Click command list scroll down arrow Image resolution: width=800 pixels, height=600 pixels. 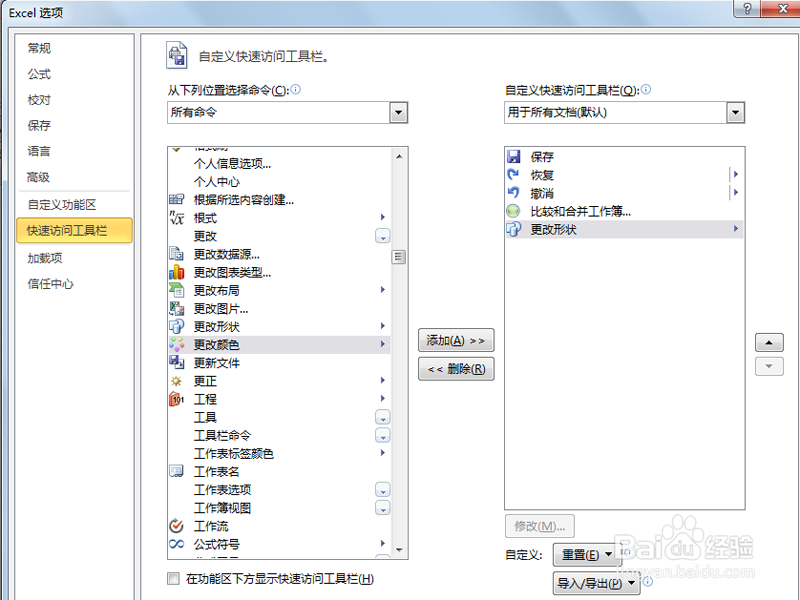[x=399, y=550]
